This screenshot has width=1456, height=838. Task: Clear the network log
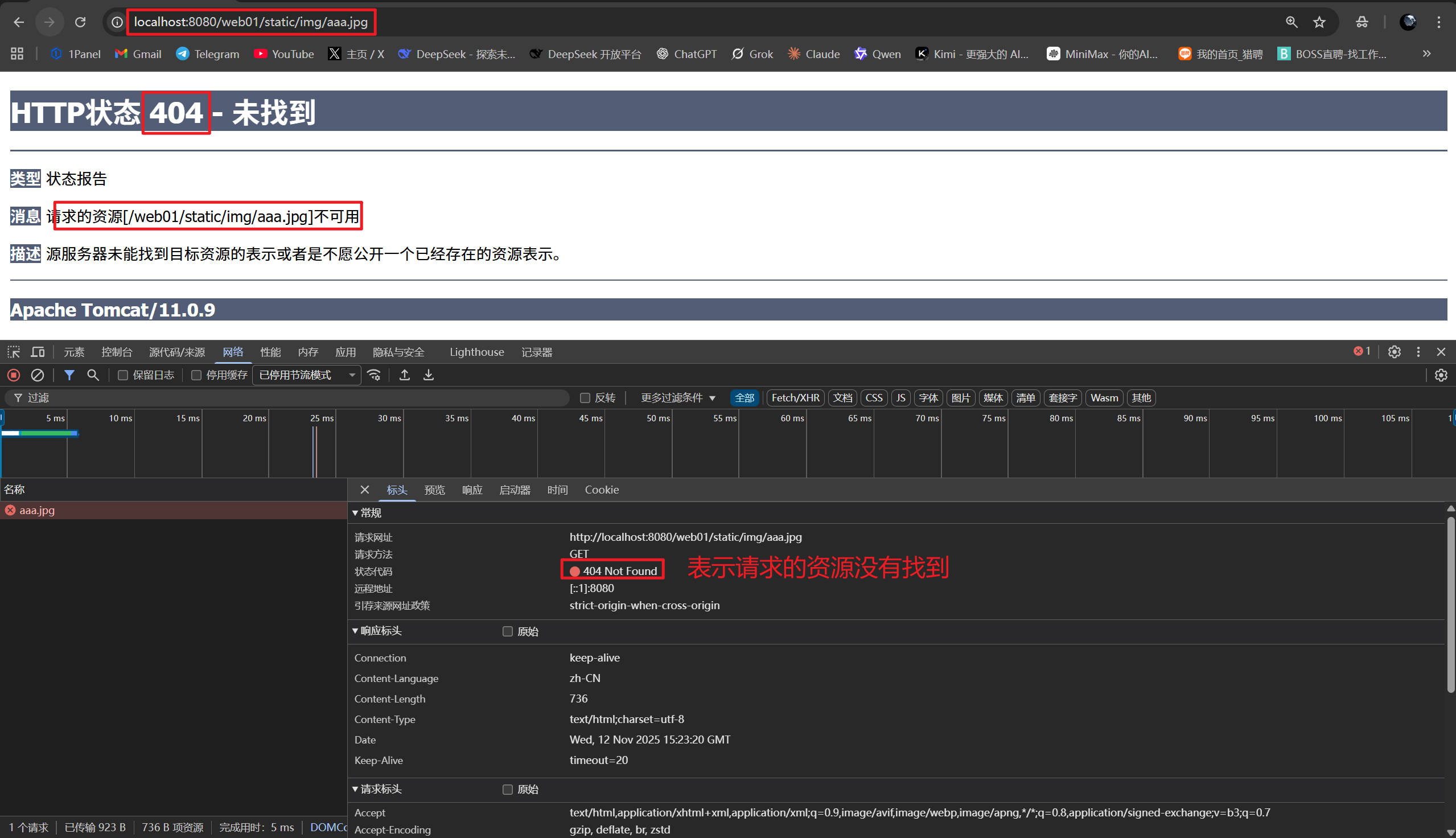pyautogui.click(x=38, y=375)
